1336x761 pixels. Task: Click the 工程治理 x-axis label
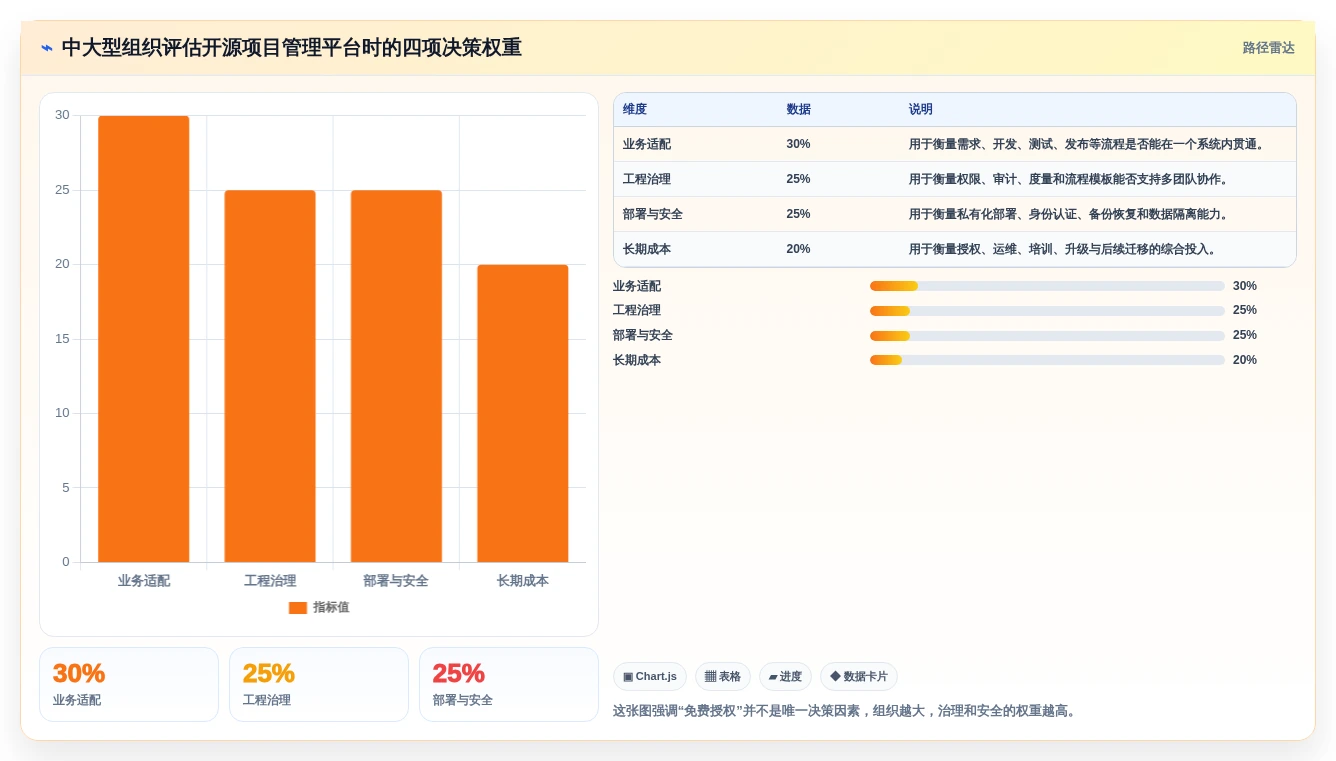[270, 580]
